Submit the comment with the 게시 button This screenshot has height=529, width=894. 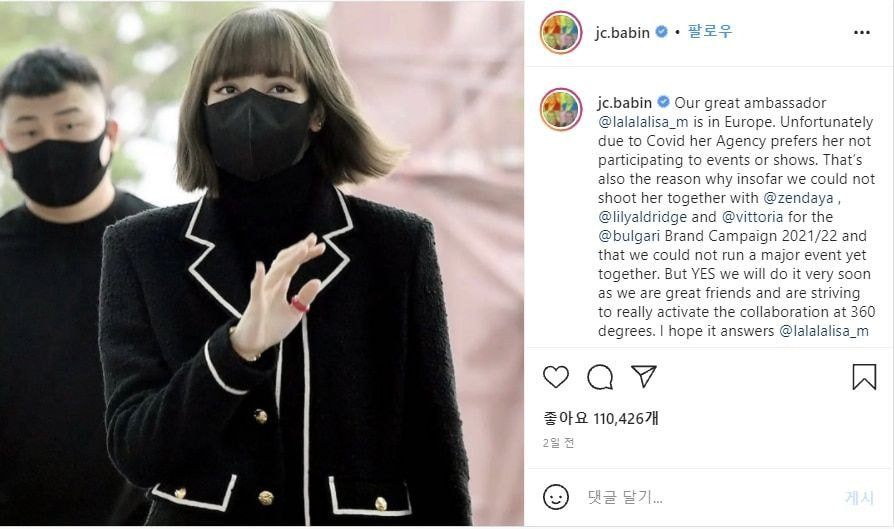coord(859,498)
